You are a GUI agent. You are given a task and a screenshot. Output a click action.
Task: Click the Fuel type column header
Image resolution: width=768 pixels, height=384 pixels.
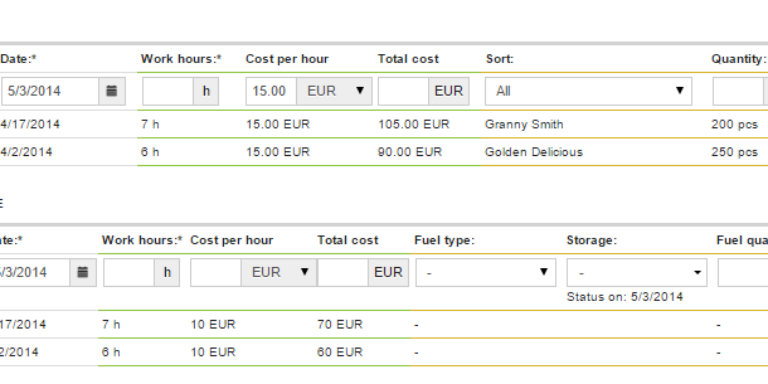click(444, 240)
